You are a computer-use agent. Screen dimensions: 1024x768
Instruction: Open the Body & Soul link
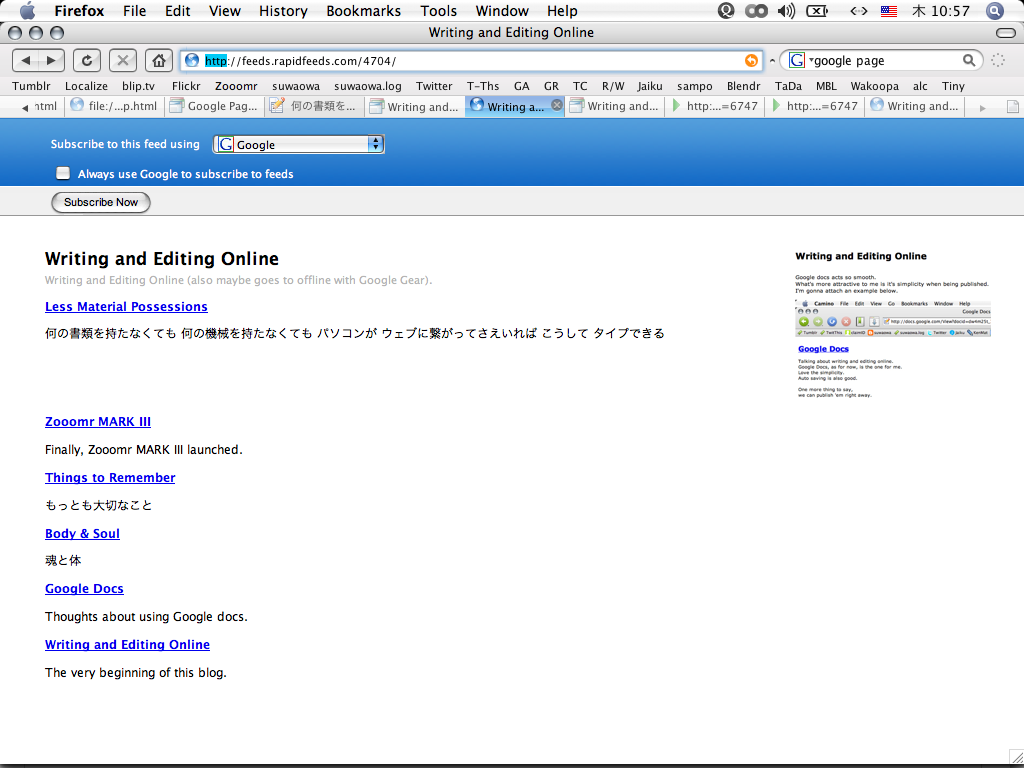(x=82, y=534)
